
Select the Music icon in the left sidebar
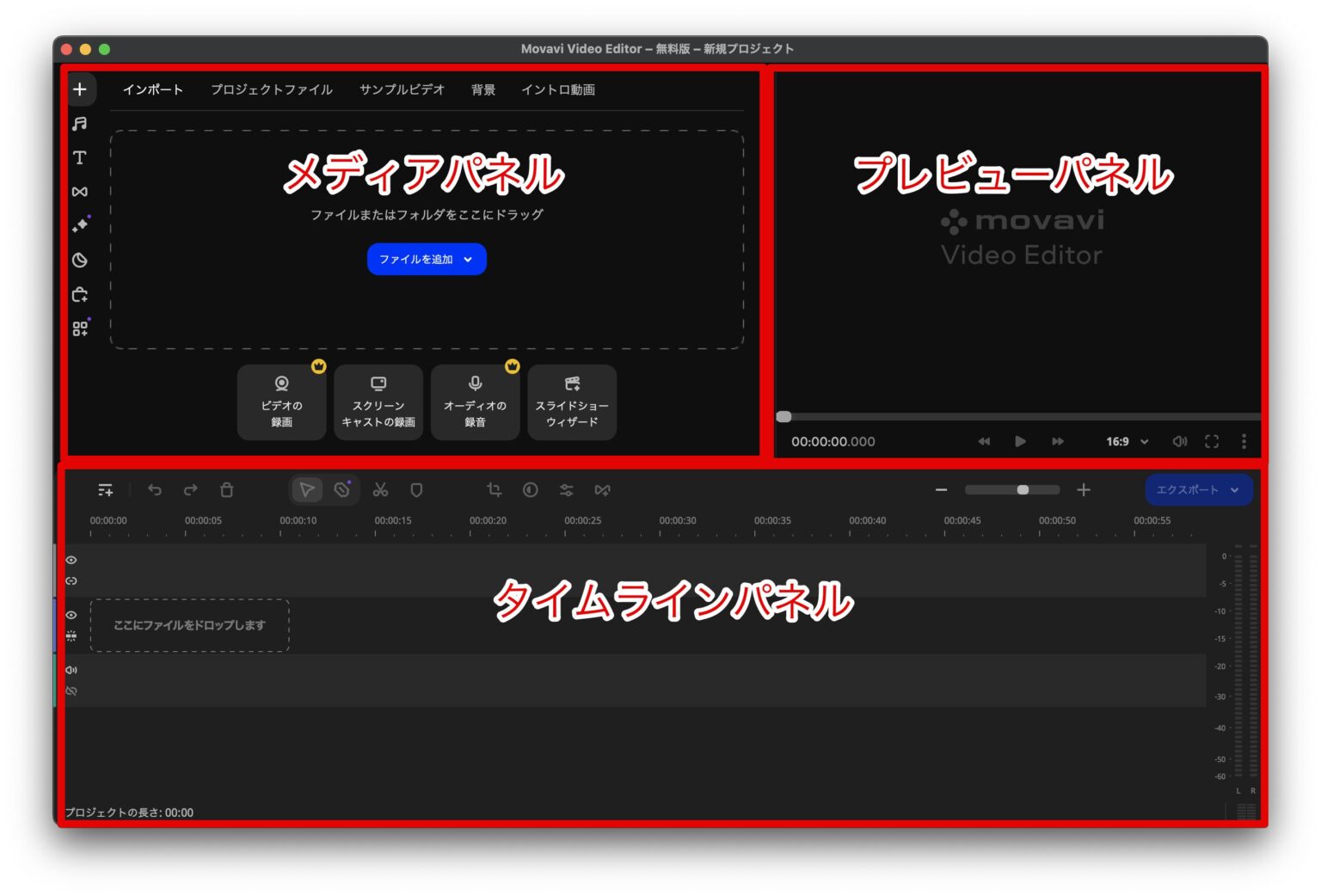click(80, 123)
